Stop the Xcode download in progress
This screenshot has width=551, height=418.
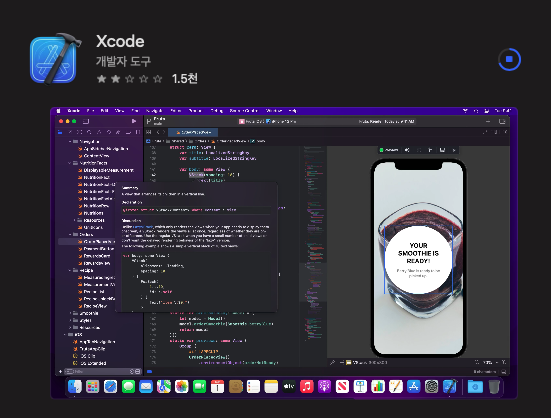click(509, 59)
